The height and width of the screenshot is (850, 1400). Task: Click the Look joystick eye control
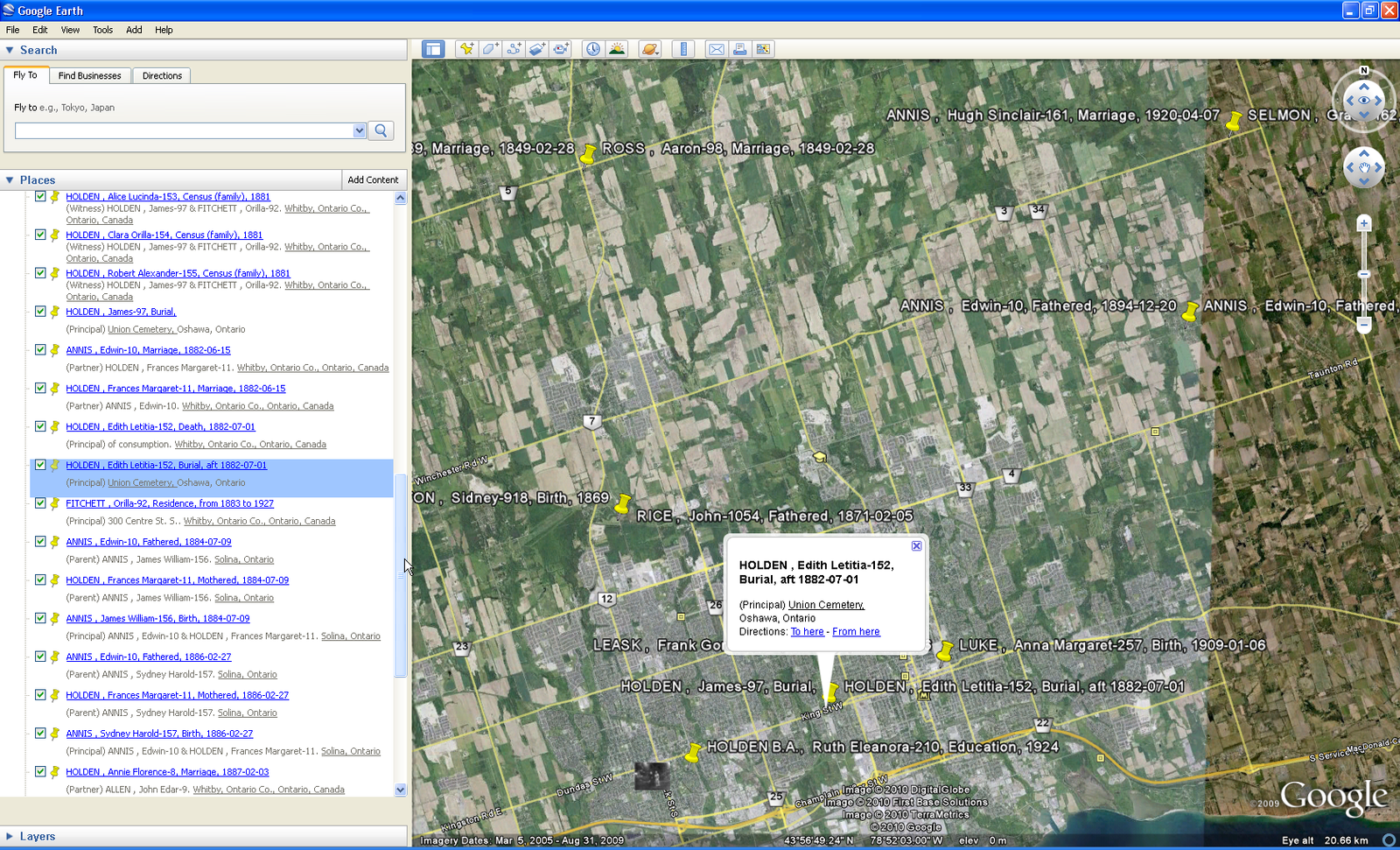[x=1364, y=101]
